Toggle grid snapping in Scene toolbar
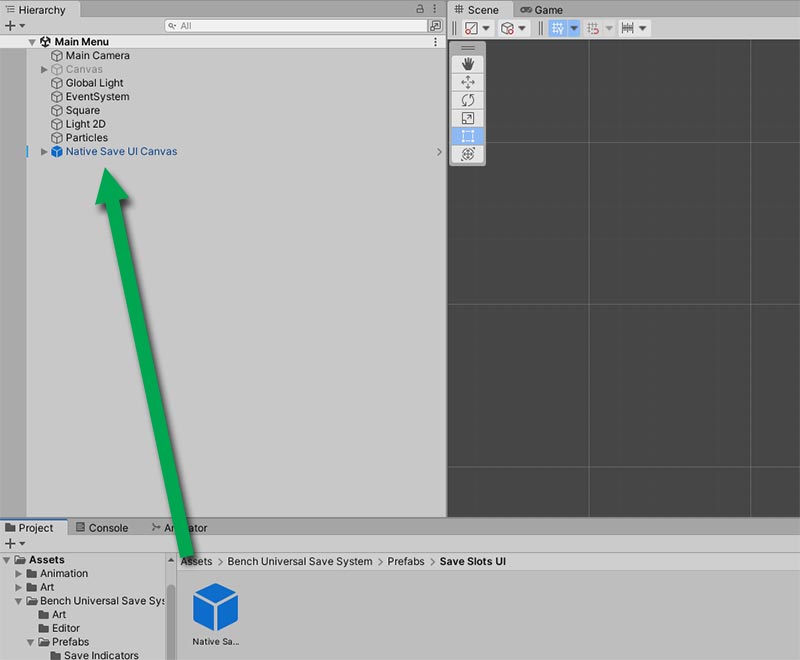The height and width of the screenshot is (660, 800). point(595,29)
